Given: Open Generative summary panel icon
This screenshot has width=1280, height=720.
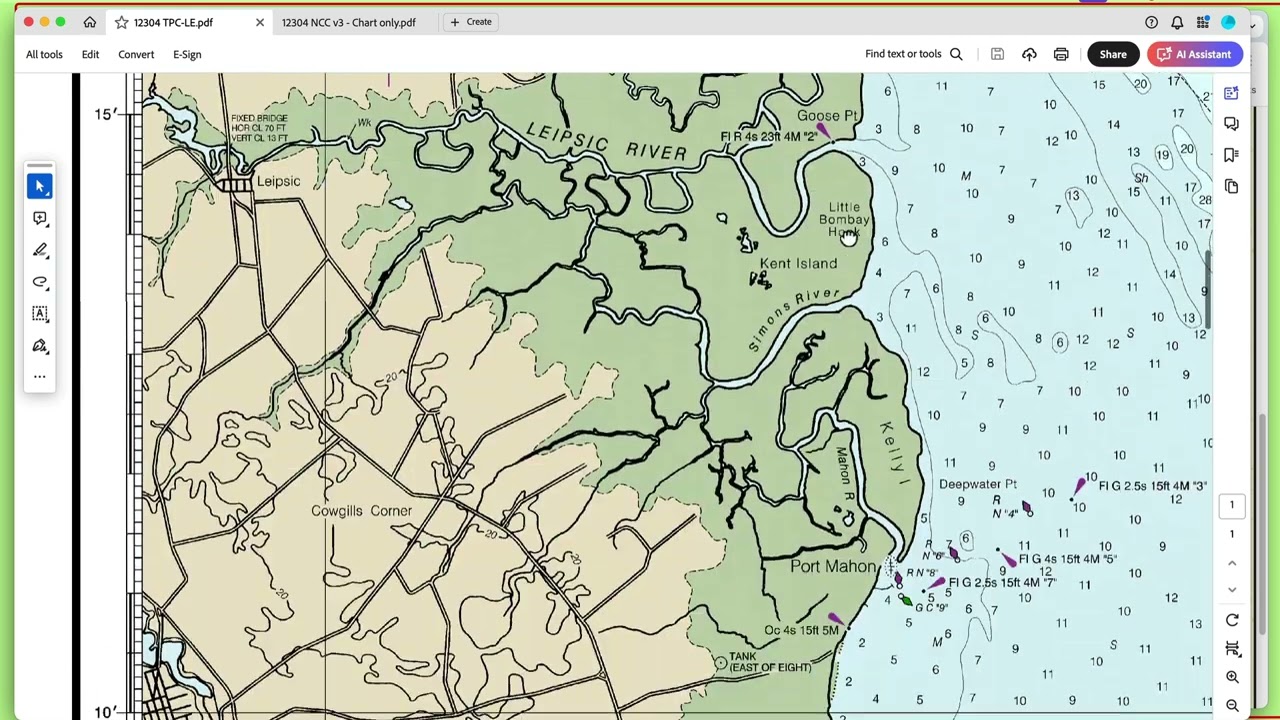Looking at the screenshot, I should (x=1232, y=92).
